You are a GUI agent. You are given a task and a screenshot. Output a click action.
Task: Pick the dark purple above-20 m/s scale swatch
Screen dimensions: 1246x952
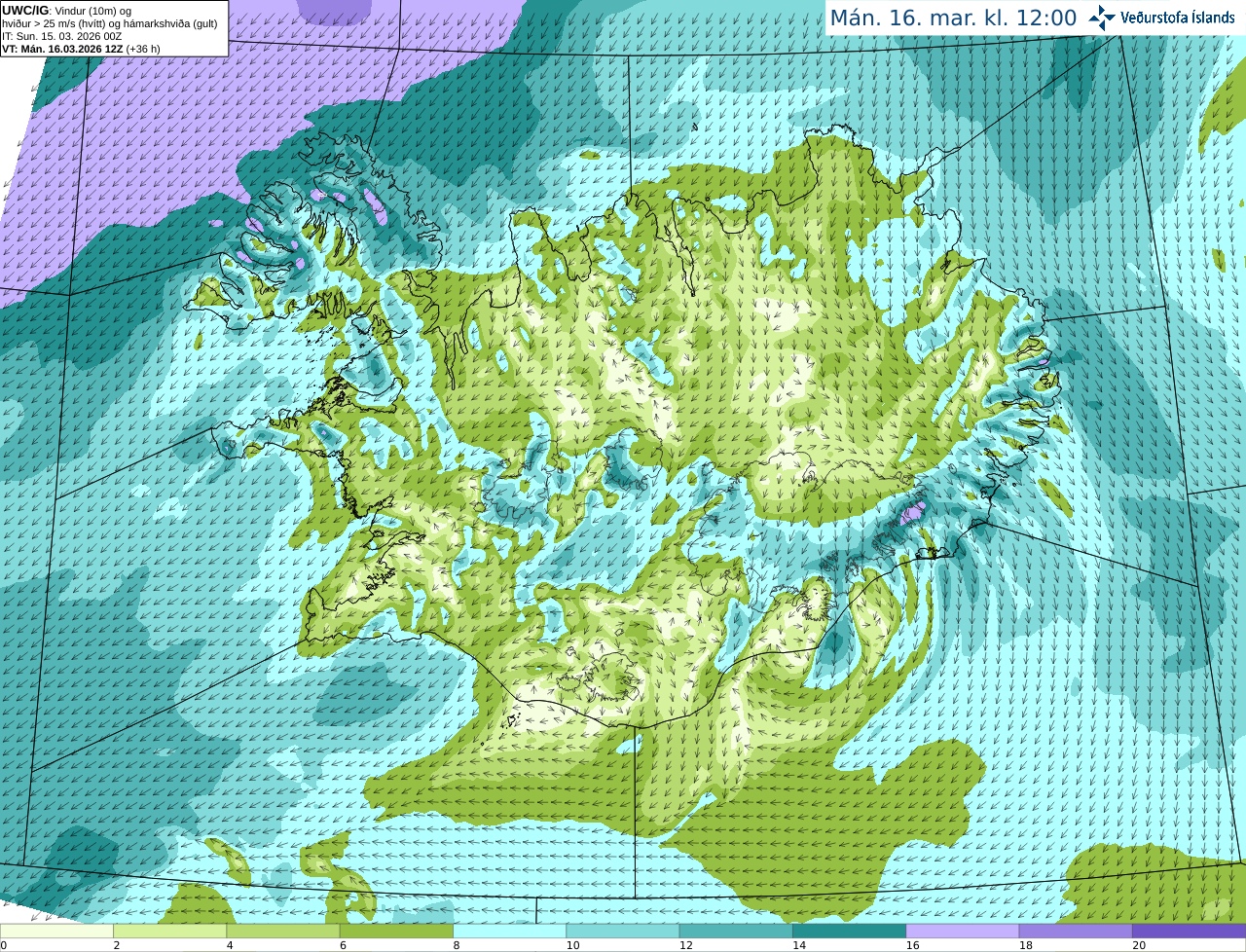tap(1189, 932)
